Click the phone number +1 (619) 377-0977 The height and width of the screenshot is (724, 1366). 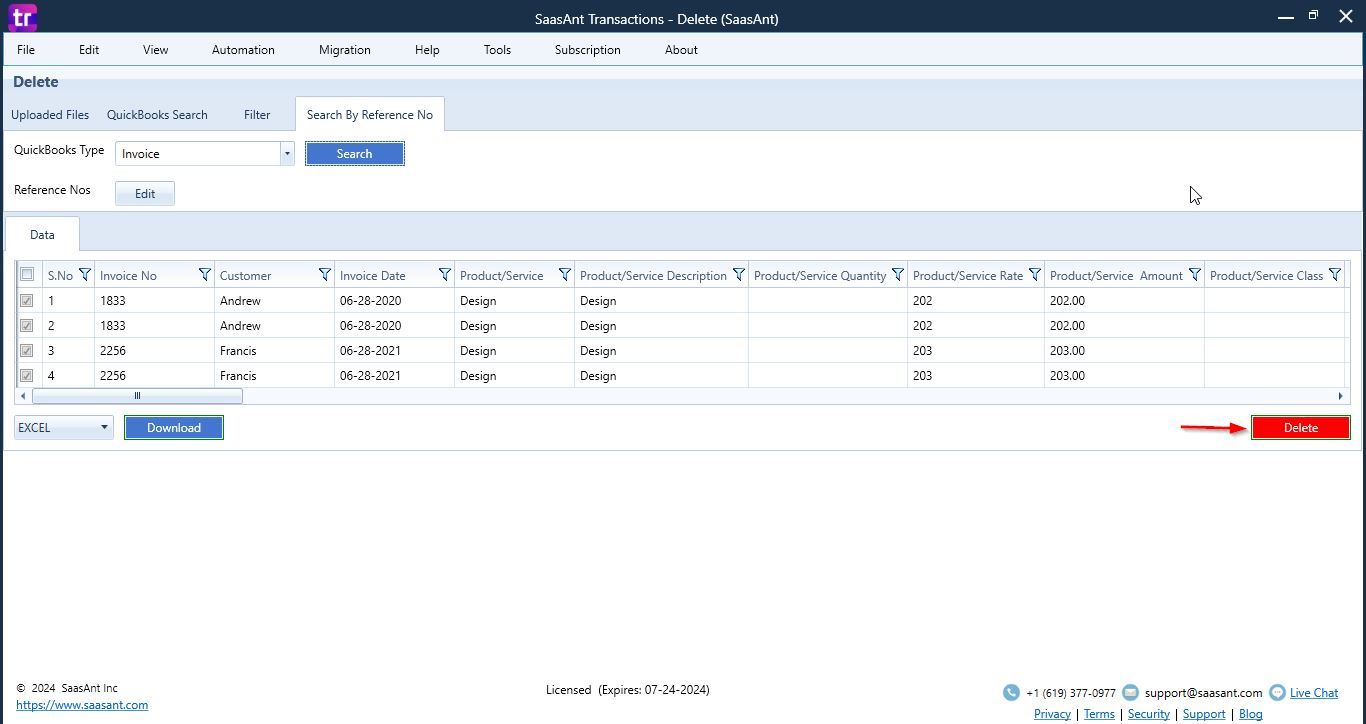click(1071, 692)
